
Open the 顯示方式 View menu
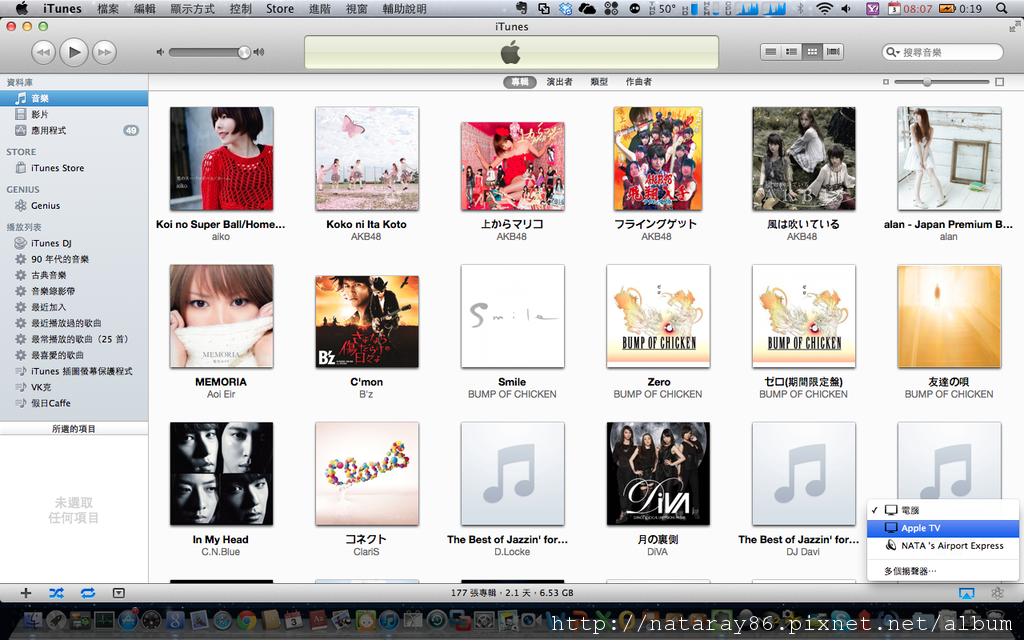[193, 8]
